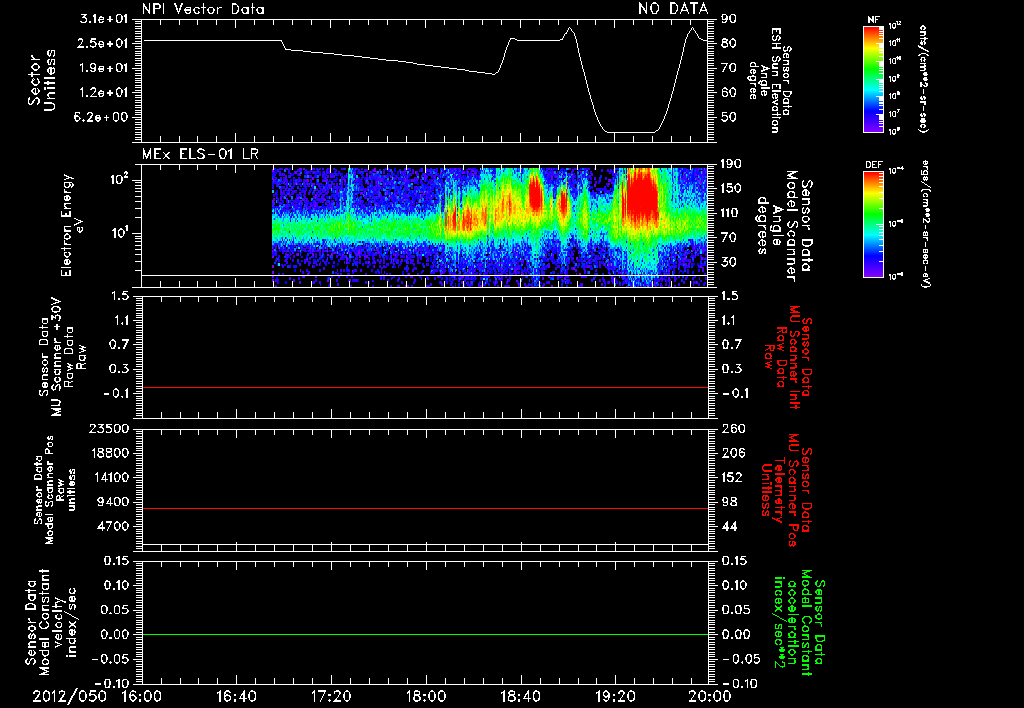Click the 10^1 Electron Energy tick
The width and height of the screenshot is (1024, 708).
click(x=121, y=233)
